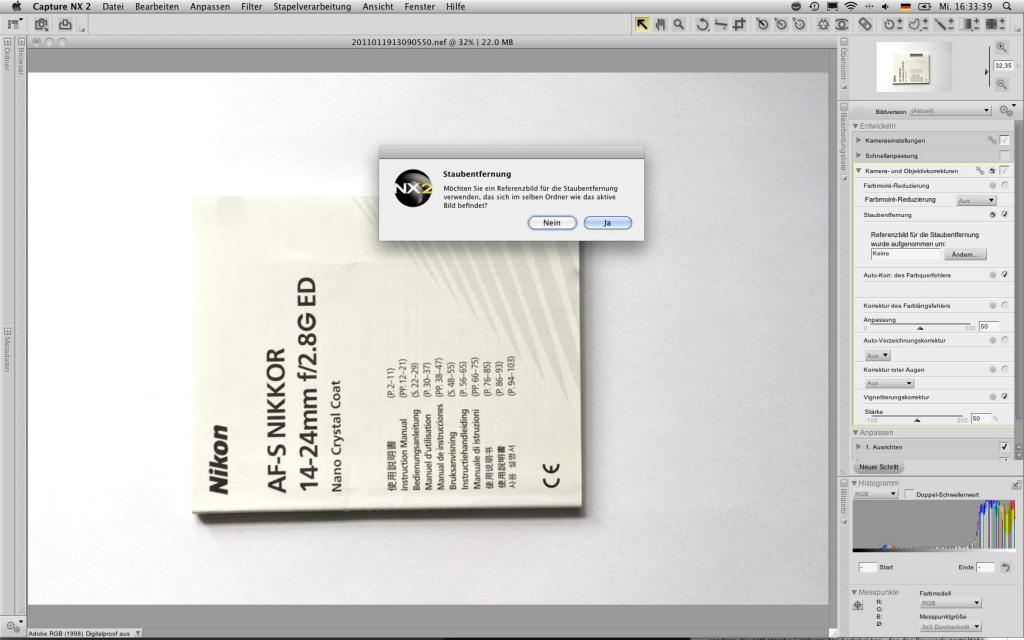1024x640 pixels.
Task: Click the Übersicht zoom slider
Action: tap(988, 67)
